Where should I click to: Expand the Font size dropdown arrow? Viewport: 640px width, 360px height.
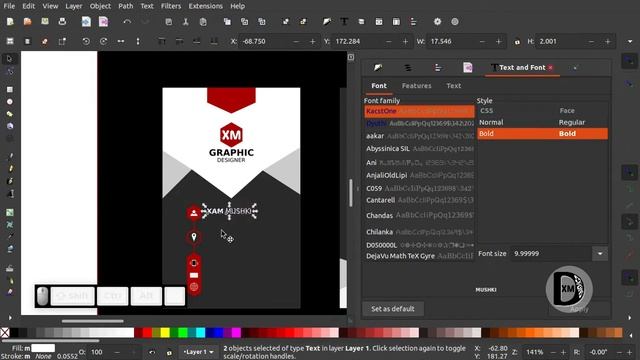tap(600, 253)
